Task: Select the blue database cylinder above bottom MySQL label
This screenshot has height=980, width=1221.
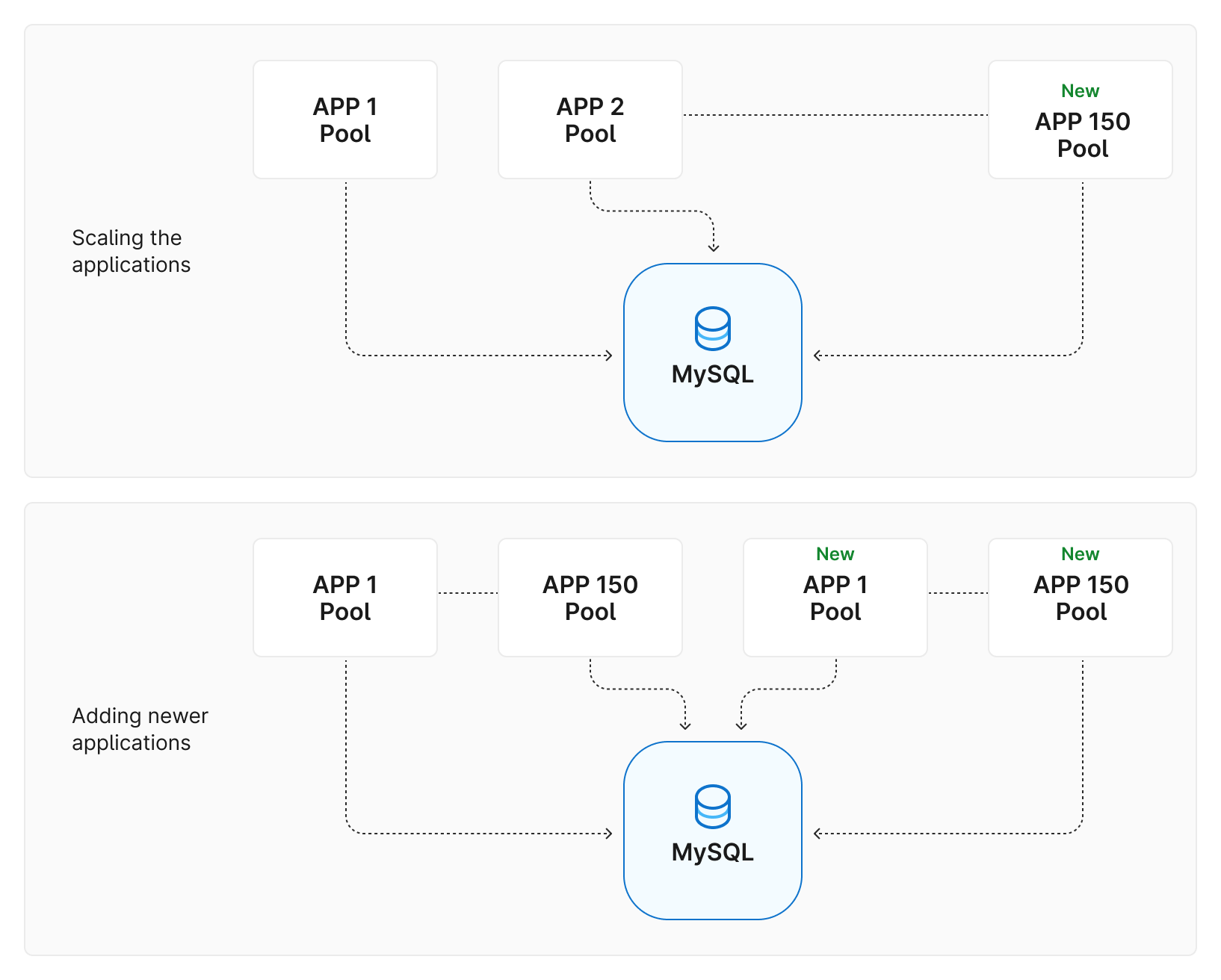Action: click(x=712, y=807)
